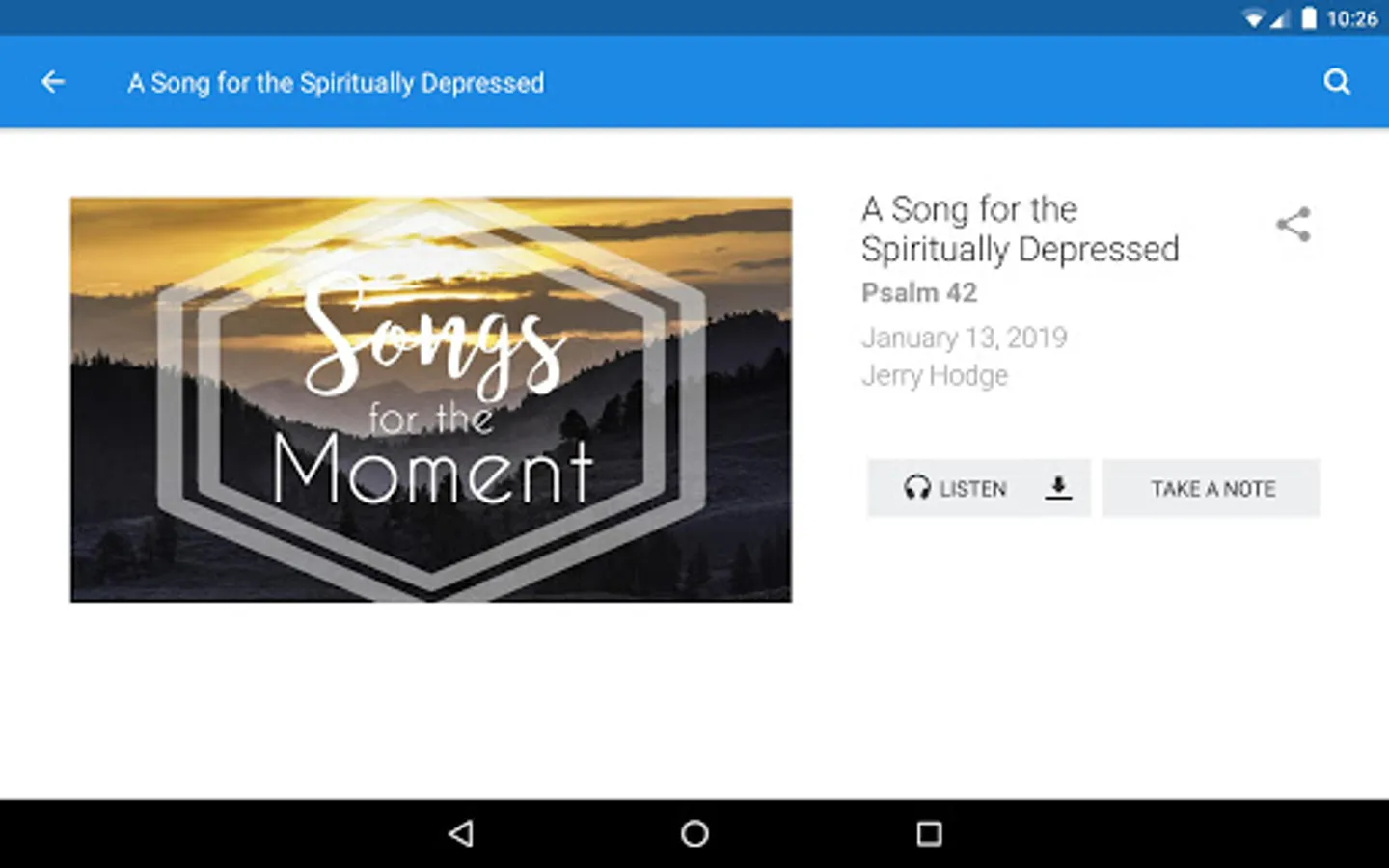Open recent apps with the square button
1389x868 pixels.
coord(929,833)
